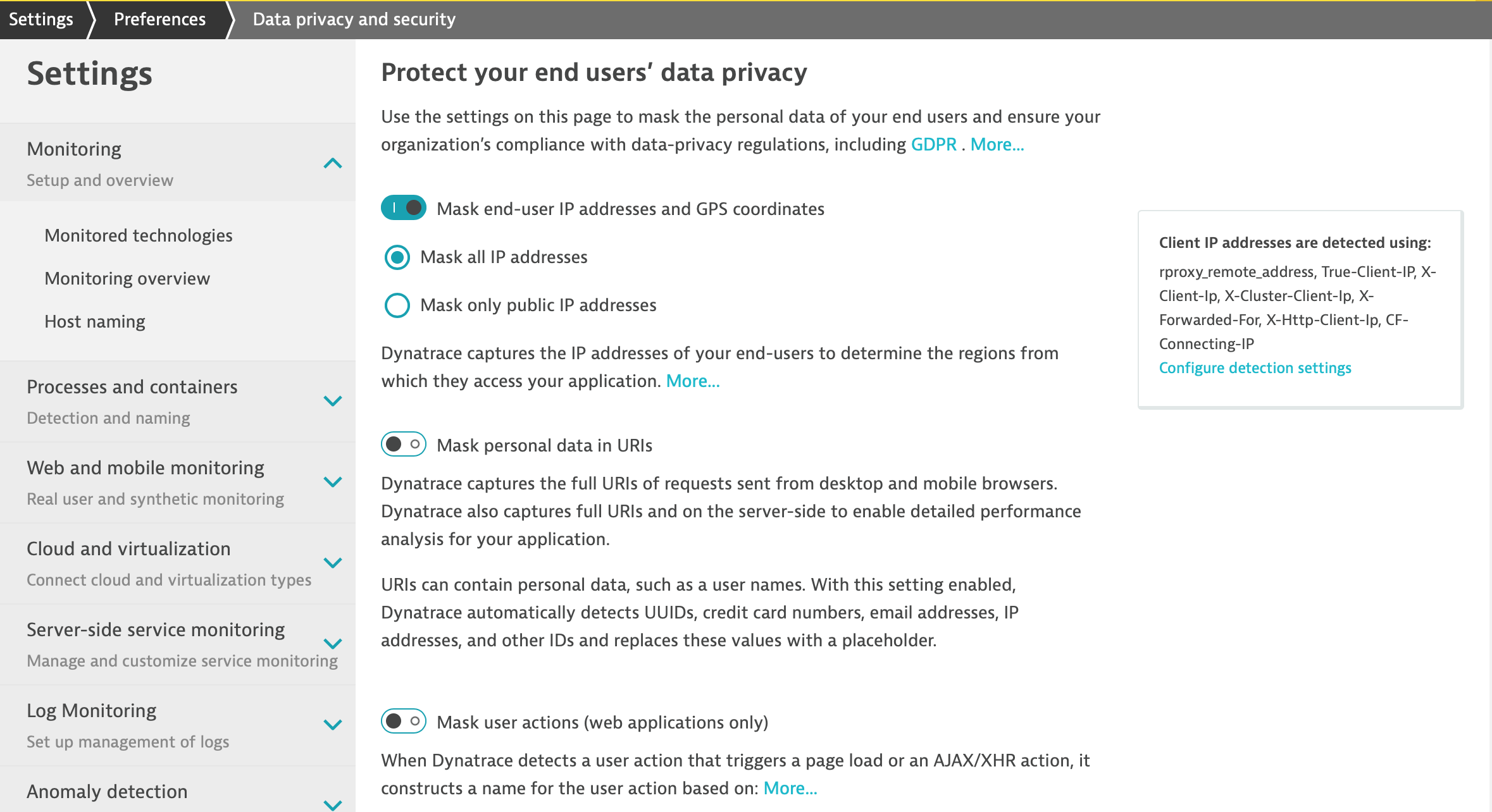Open the GDPR link
The width and height of the screenshot is (1492, 812).
pos(933,145)
